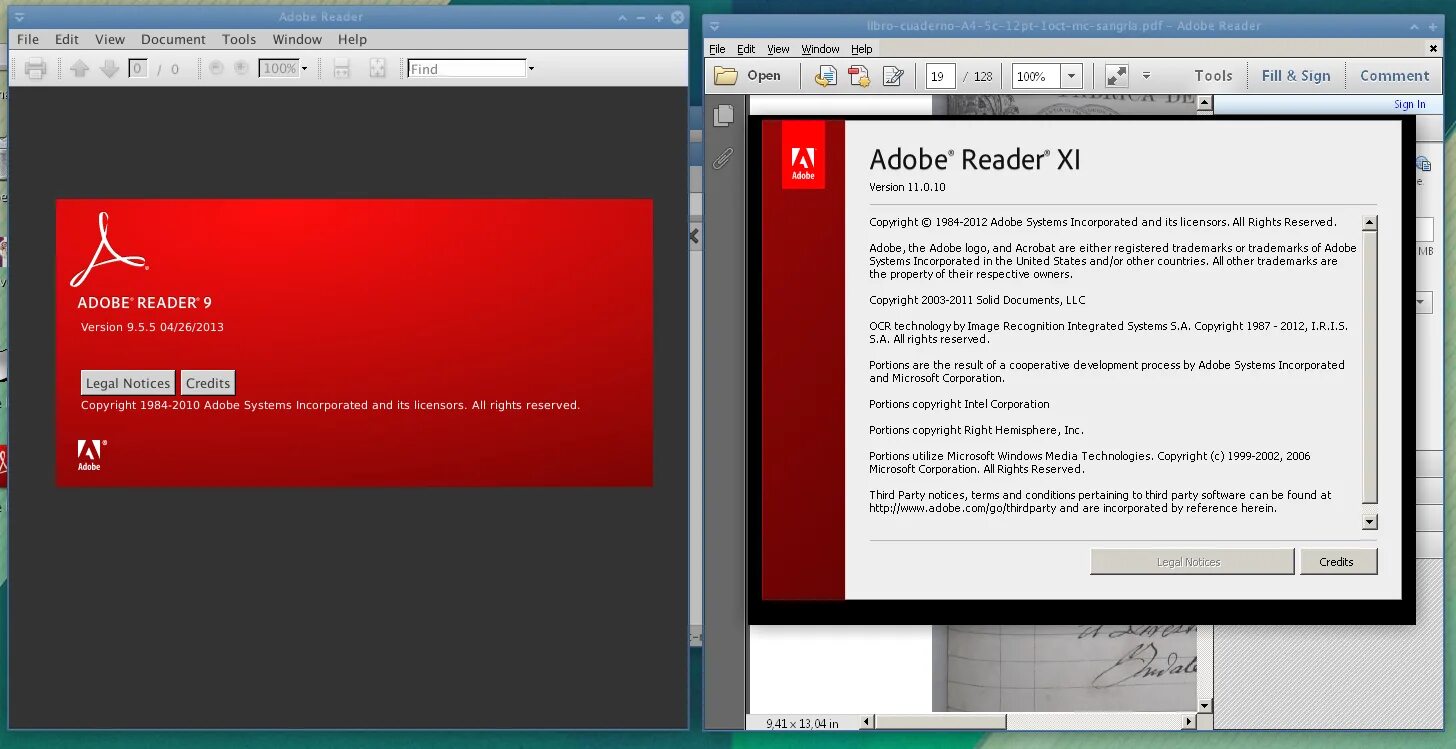Click the Sign In link
The width and height of the screenshot is (1456, 749).
(1409, 104)
